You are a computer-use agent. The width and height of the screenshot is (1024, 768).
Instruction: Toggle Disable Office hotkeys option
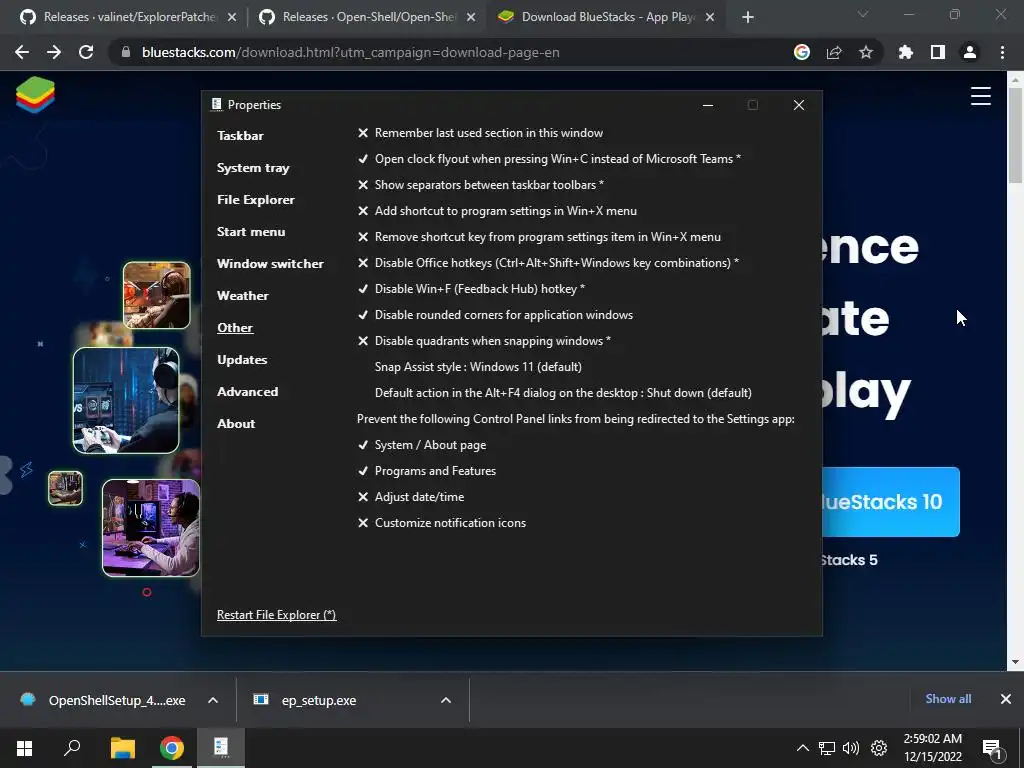pos(548,263)
